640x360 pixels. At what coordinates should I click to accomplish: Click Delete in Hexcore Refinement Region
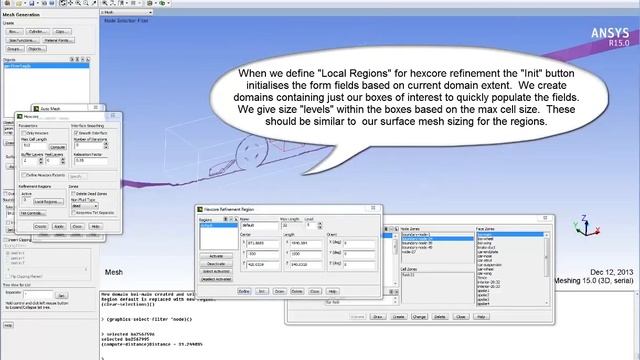(x=297, y=291)
